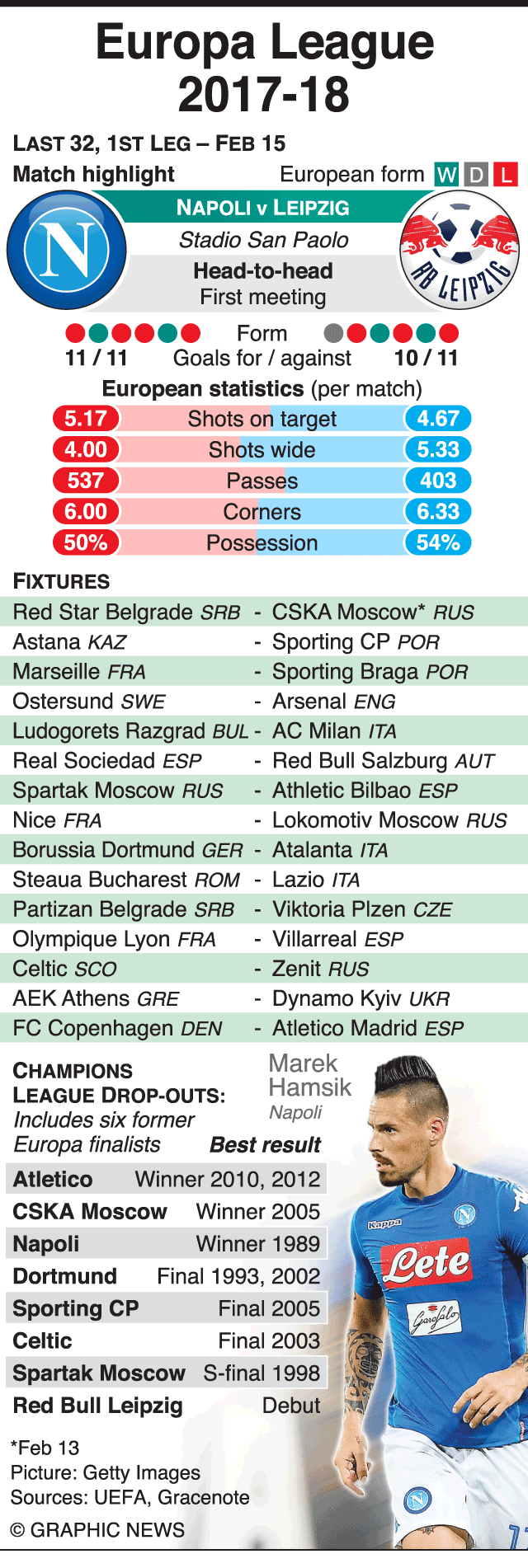Image resolution: width=528 pixels, height=1568 pixels.
Task: Click the Napoli club crest
Action: point(66,249)
